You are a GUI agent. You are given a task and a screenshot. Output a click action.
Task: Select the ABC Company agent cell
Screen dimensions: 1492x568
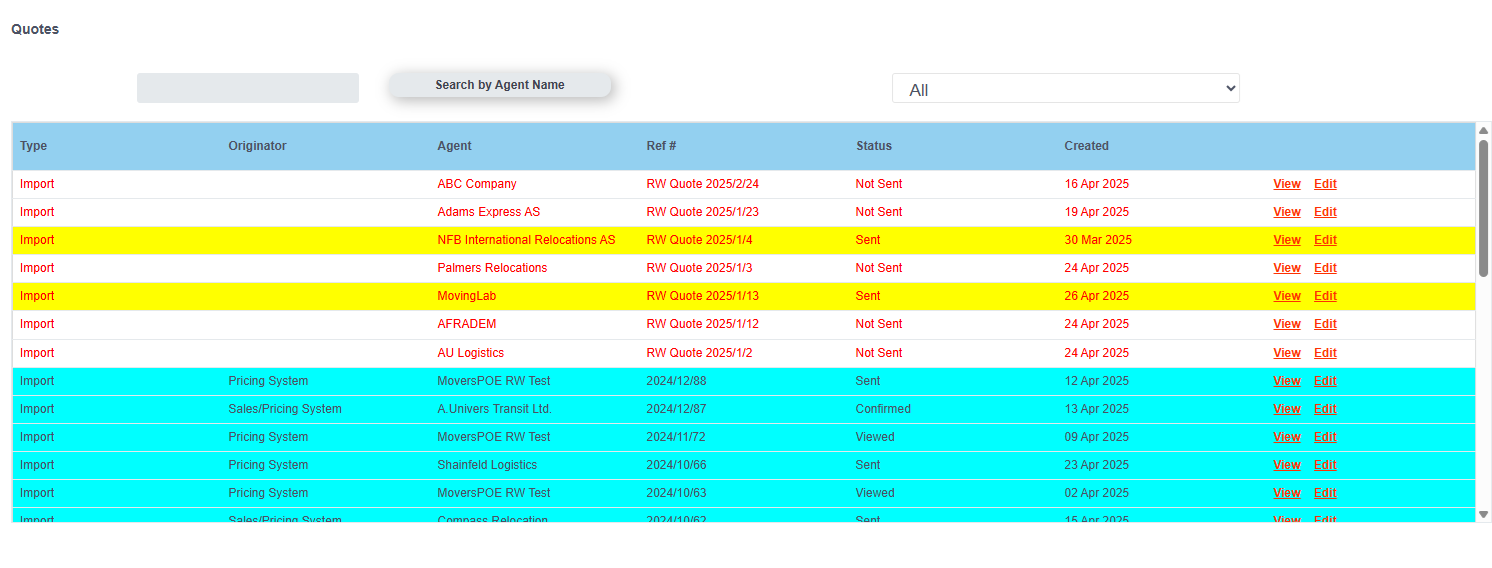point(477,184)
